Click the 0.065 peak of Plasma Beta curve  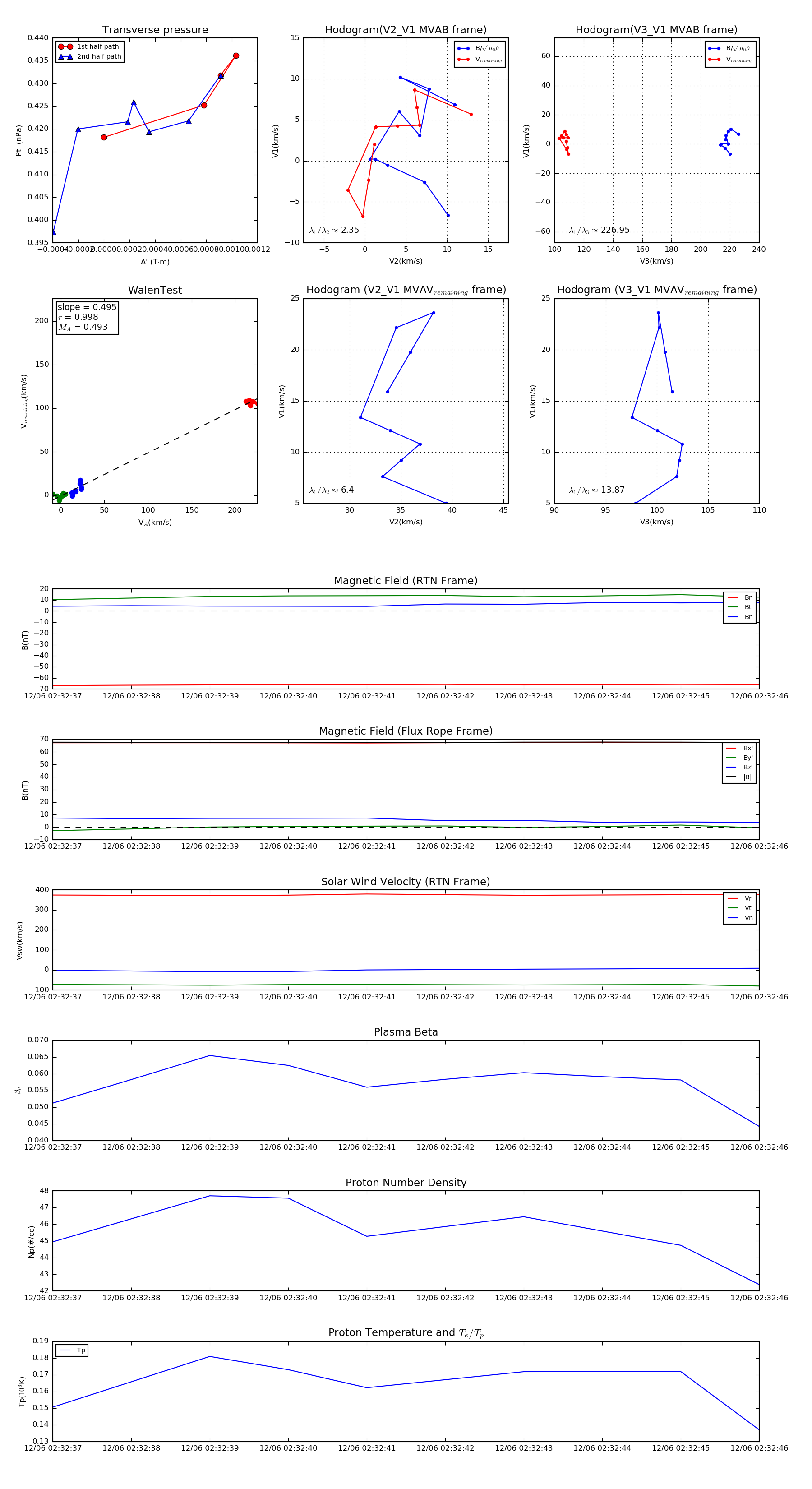pyautogui.click(x=210, y=1055)
